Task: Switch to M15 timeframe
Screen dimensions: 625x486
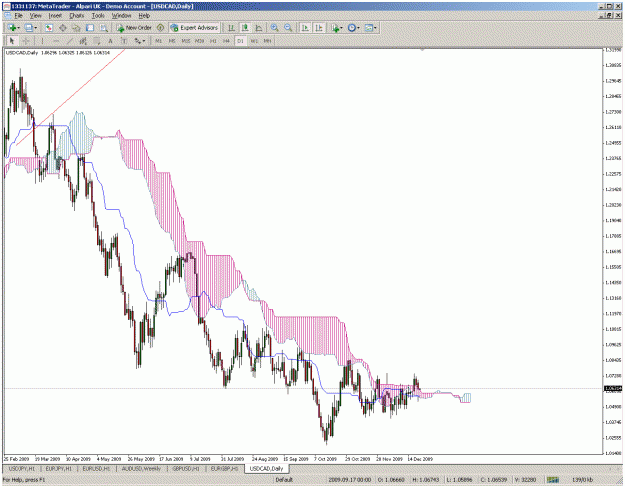Action: click(186, 41)
